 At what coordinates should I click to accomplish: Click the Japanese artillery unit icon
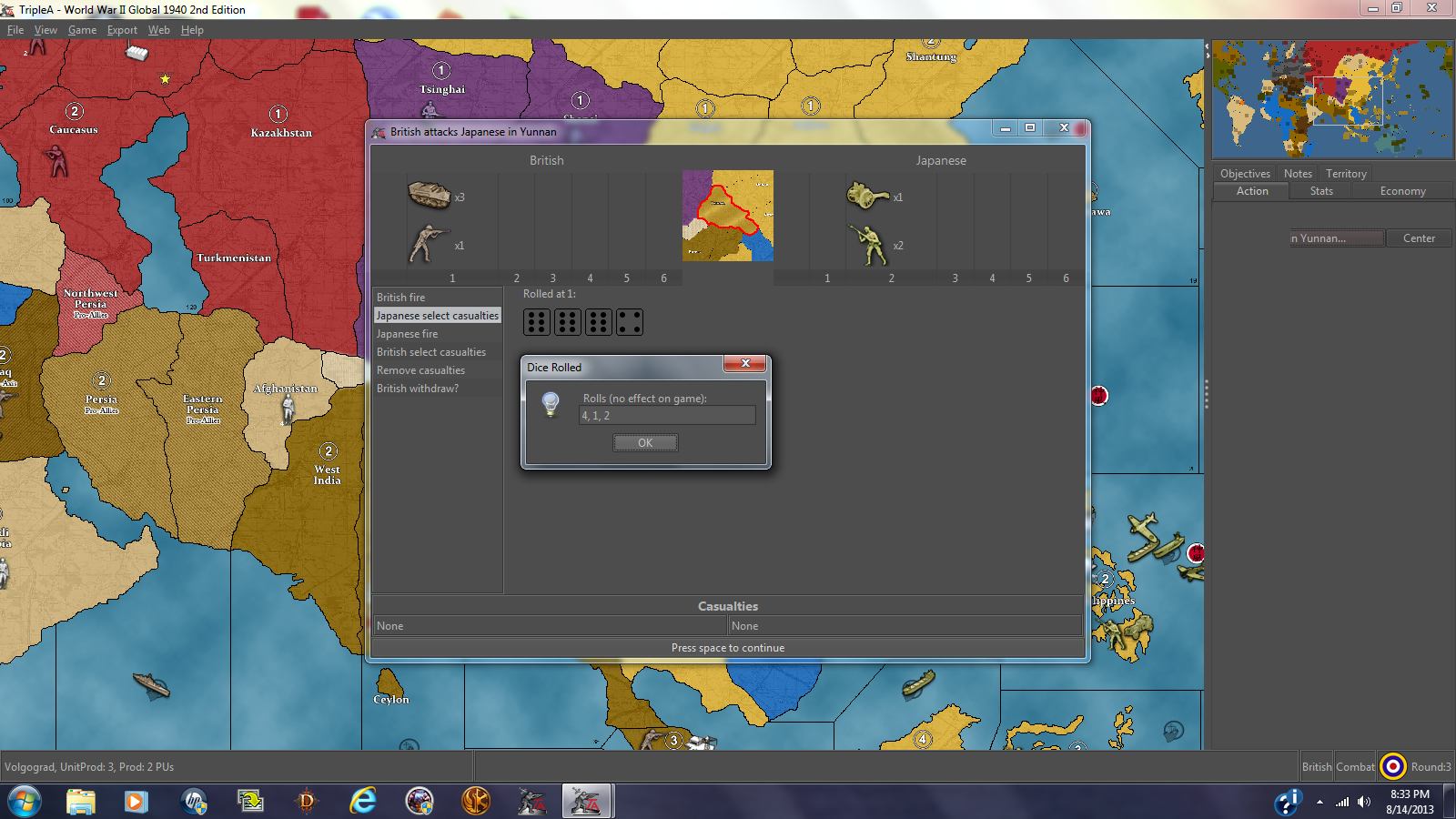point(867,196)
